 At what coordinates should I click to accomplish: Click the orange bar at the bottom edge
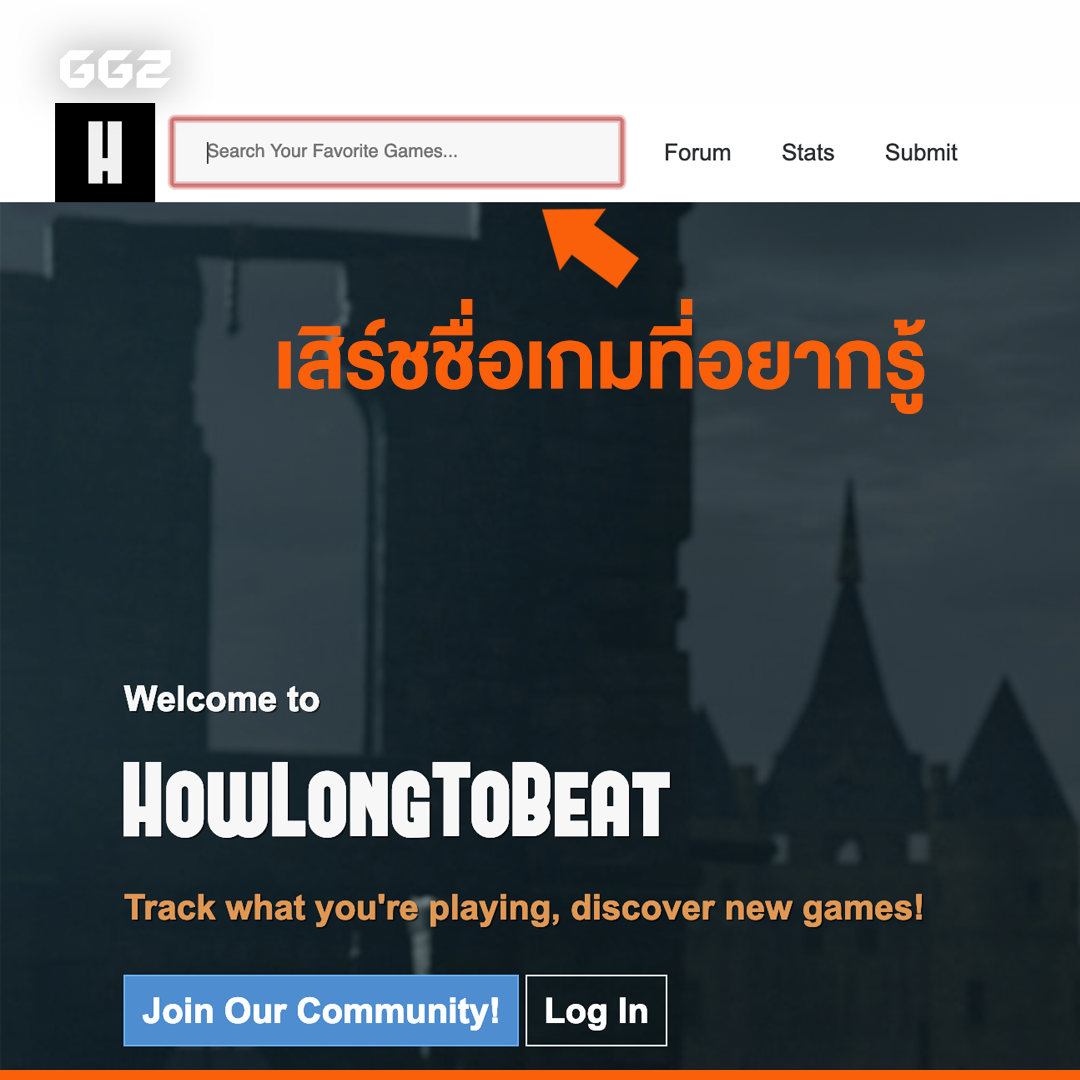tap(540, 1075)
